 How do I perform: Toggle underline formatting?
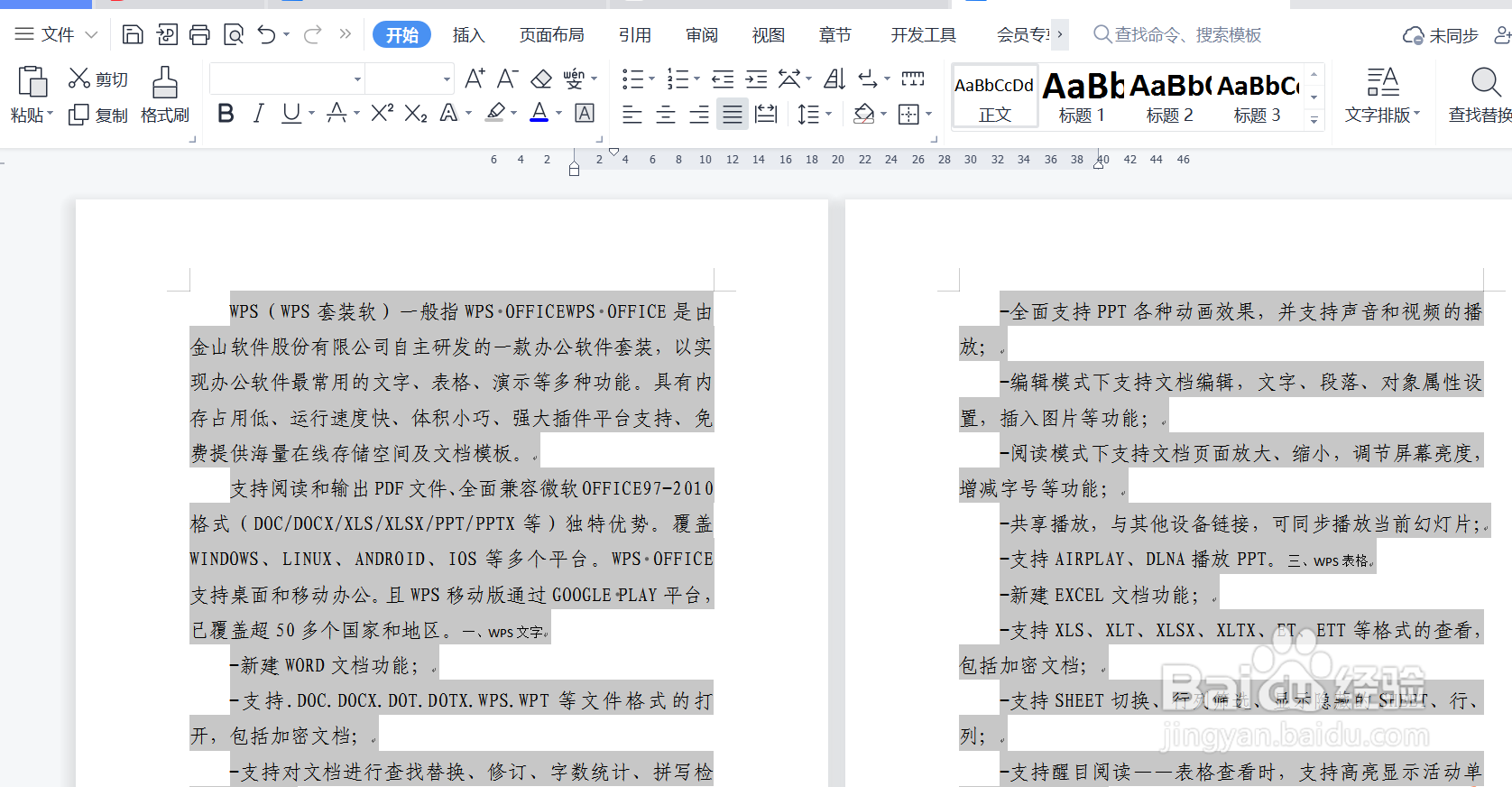(x=290, y=113)
